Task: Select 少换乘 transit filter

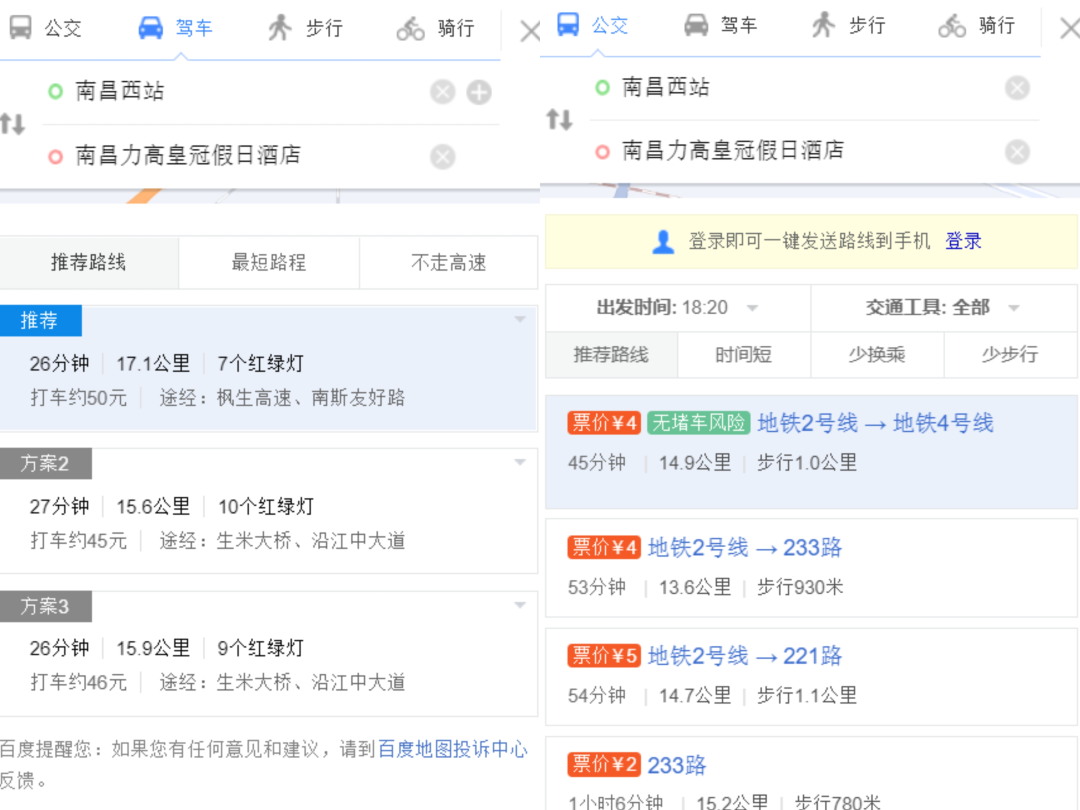Action: [x=877, y=355]
